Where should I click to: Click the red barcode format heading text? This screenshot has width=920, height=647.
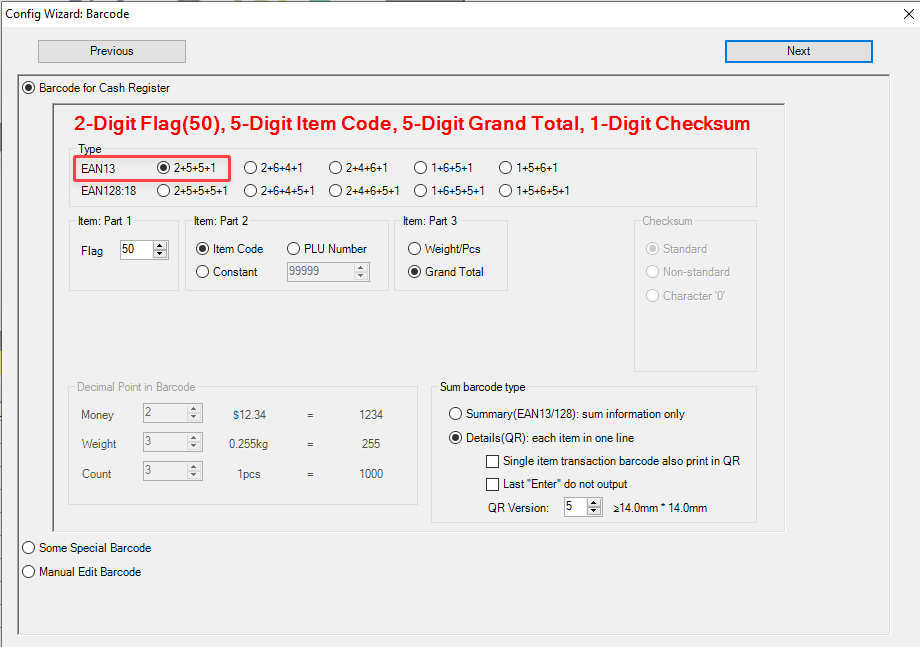(x=412, y=124)
